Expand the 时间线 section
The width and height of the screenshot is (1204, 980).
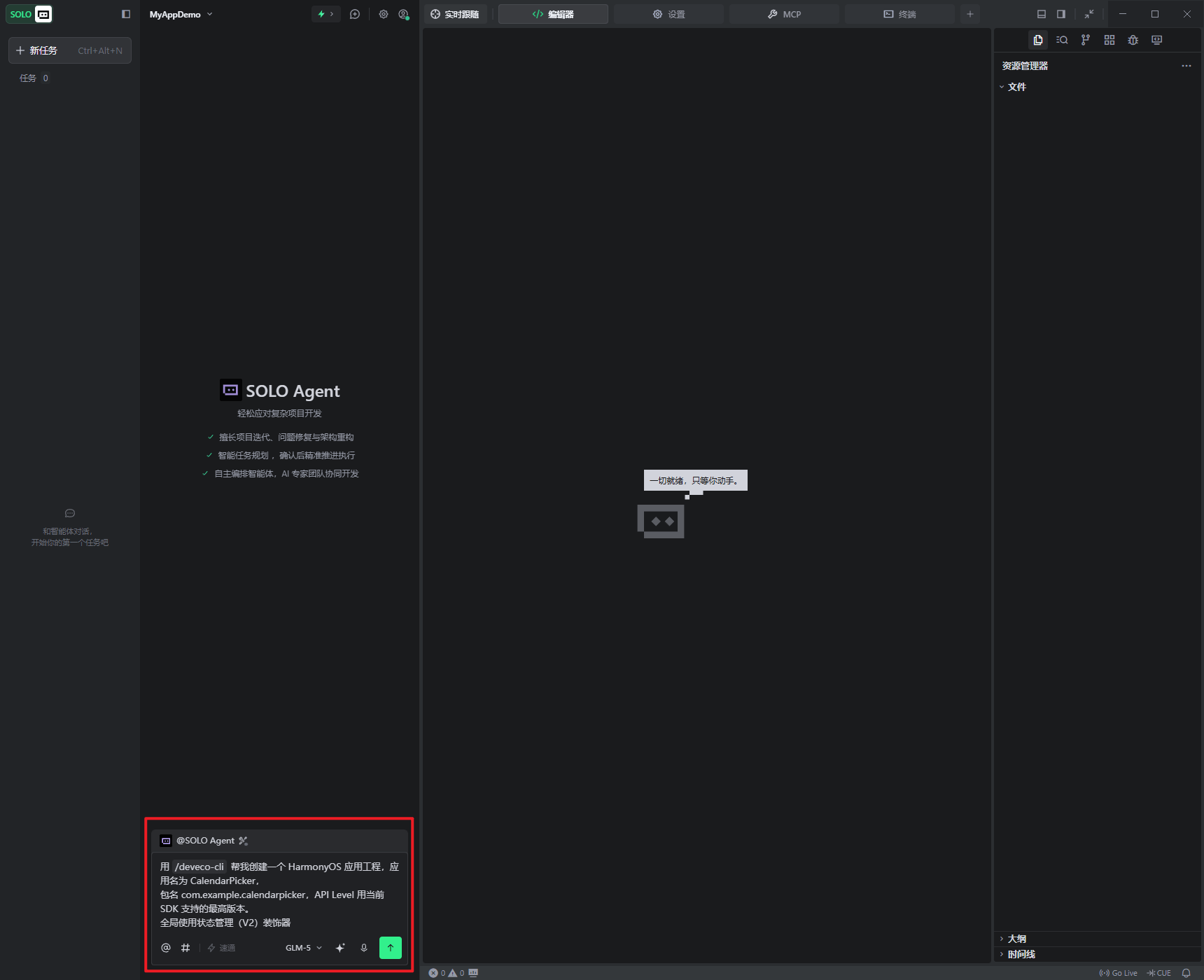1098,954
